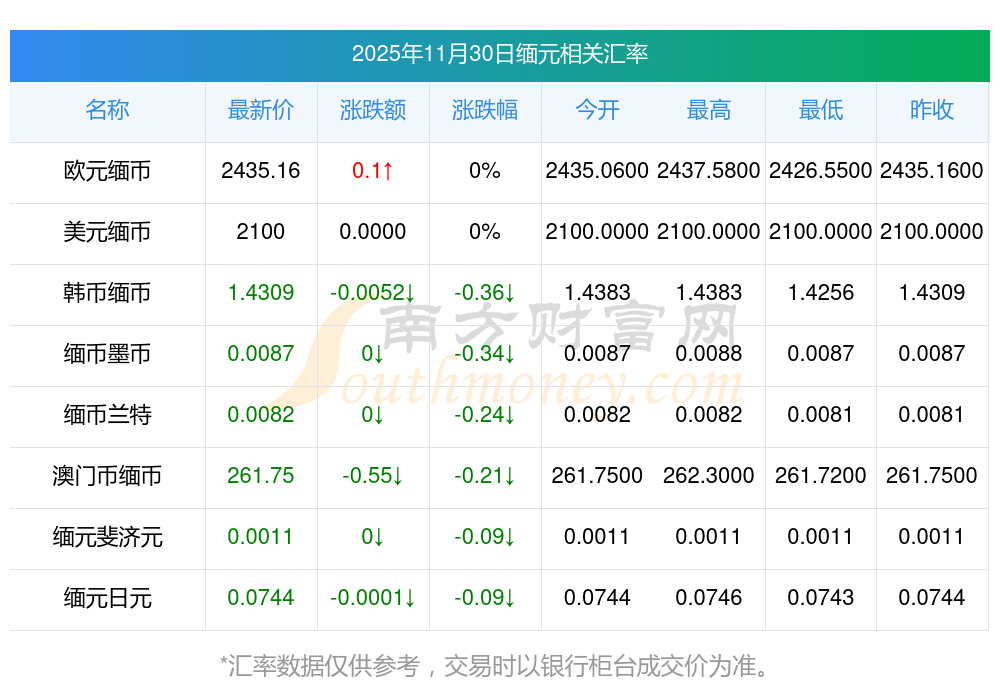Click the -0.55↓ change value
This screenshot has width=1000, height=697.
(372, 476)
